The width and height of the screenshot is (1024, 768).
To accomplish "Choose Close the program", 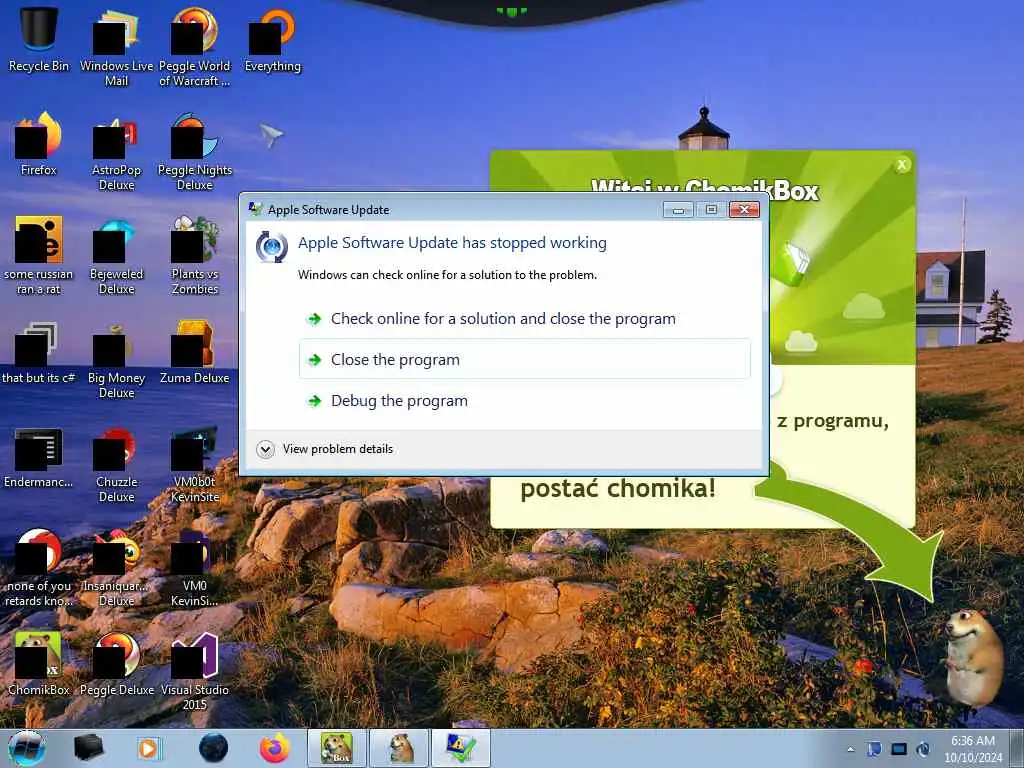I will pyautogui.click(x=524, y=359).
